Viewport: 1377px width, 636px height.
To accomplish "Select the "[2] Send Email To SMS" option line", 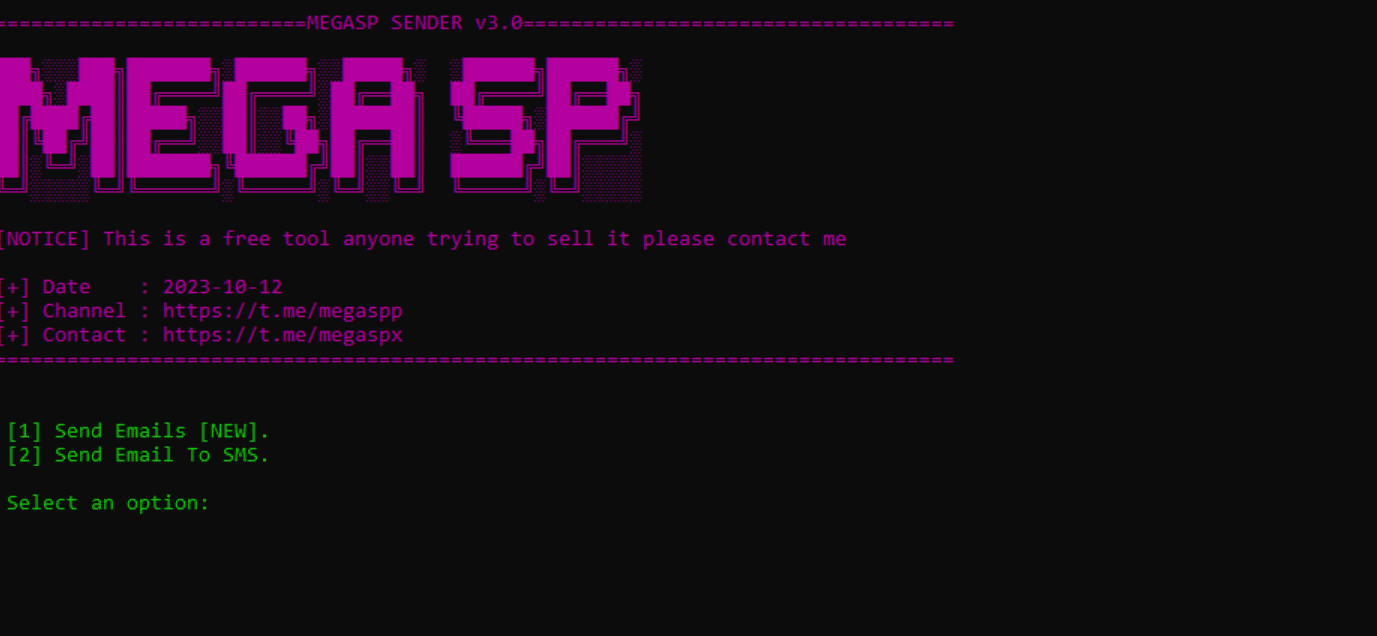I will coord(138,455).
